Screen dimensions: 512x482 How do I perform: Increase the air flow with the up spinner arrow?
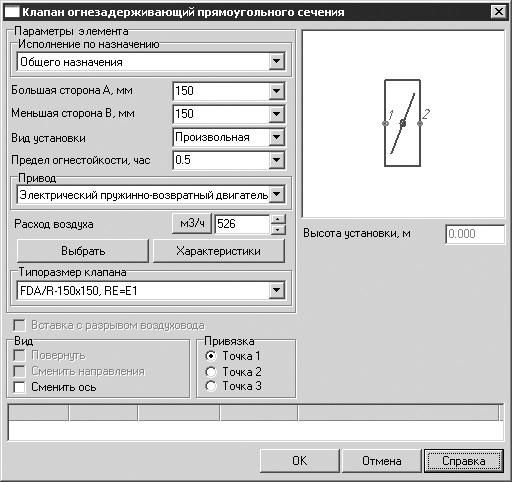pos(278,219)
